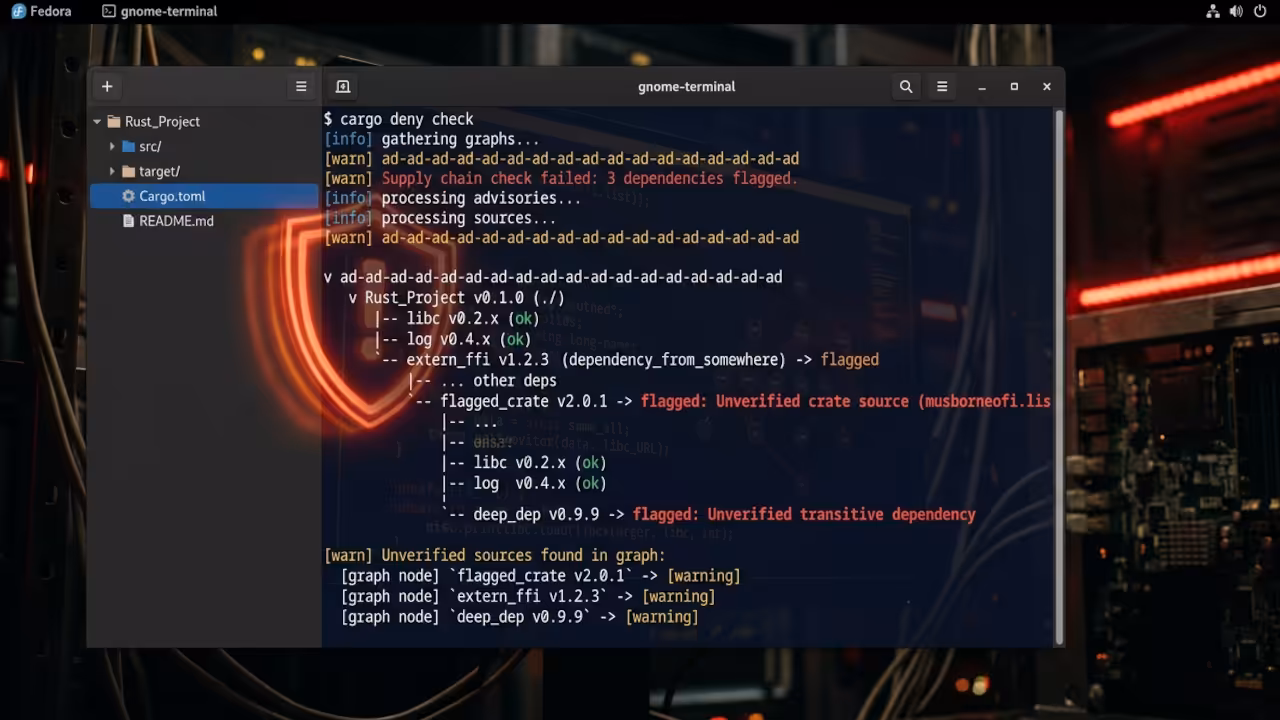Click the terminal vertical scrollbar

tap(1059, 375)
